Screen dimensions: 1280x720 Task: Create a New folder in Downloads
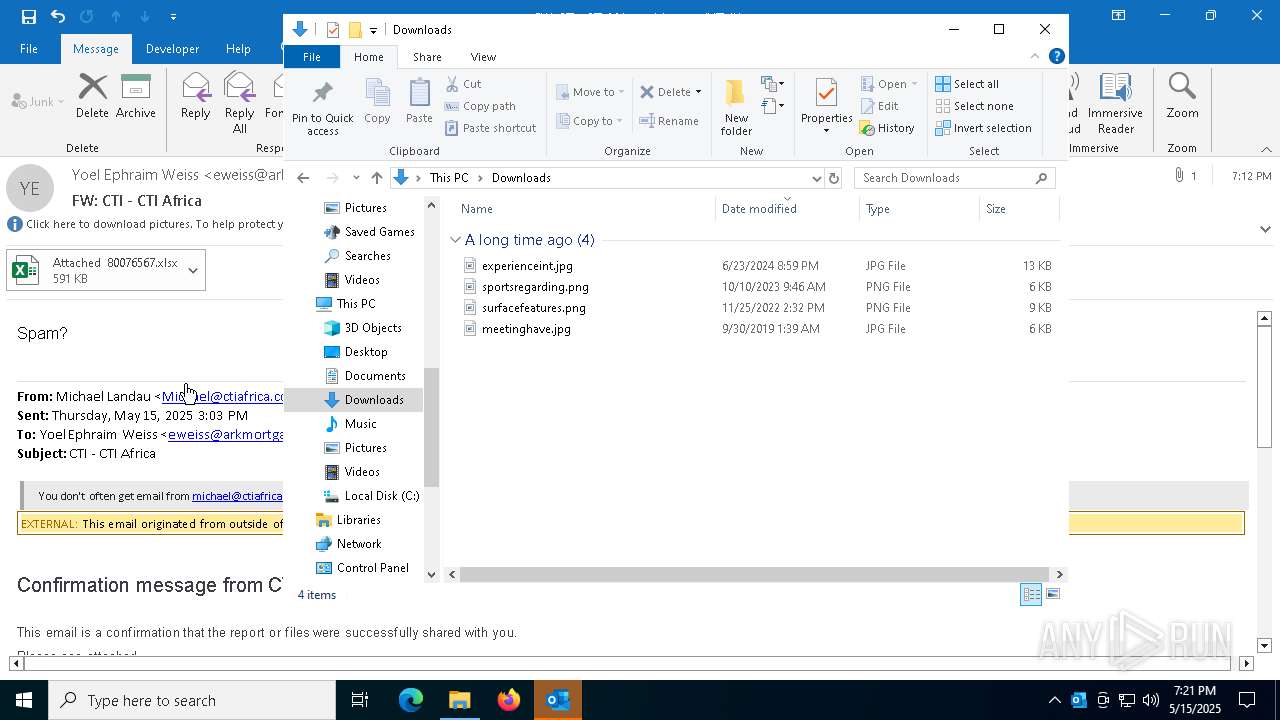tap(736, 107)
